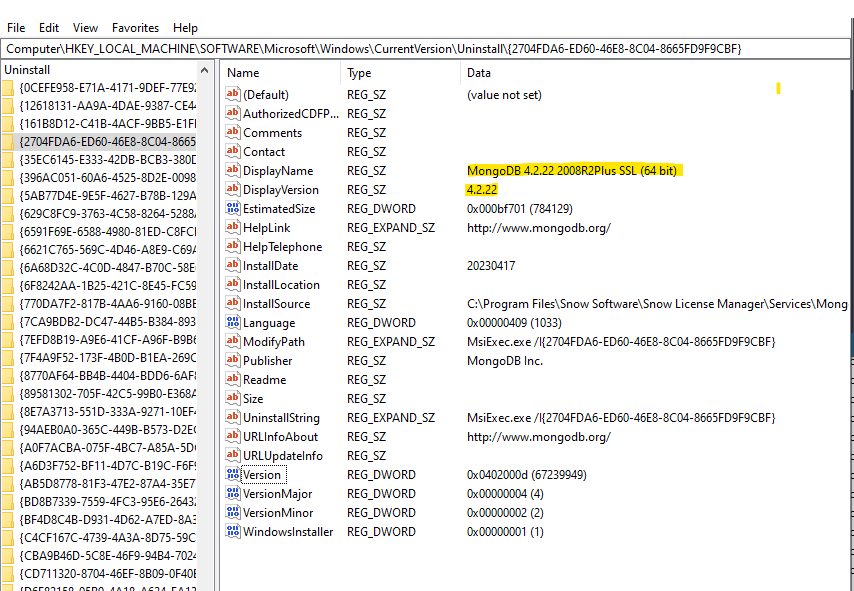This screenshot has height=591, width=854.
Task: Click the DWORD icon for VersionMinor
Action: point(233,513)
